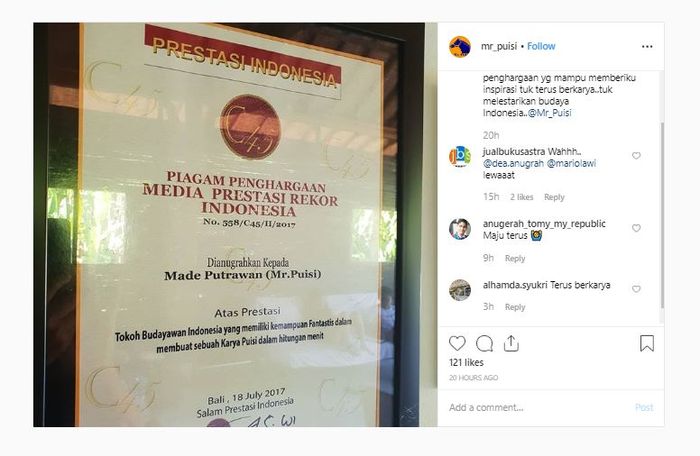Reply to the alhamda.syukri comment
700x456 pixels.
(515, 307)
